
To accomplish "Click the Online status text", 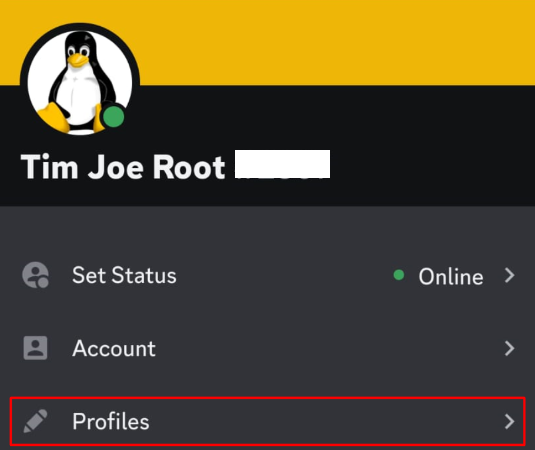I will pyautogui.click(x=451, y=276).
